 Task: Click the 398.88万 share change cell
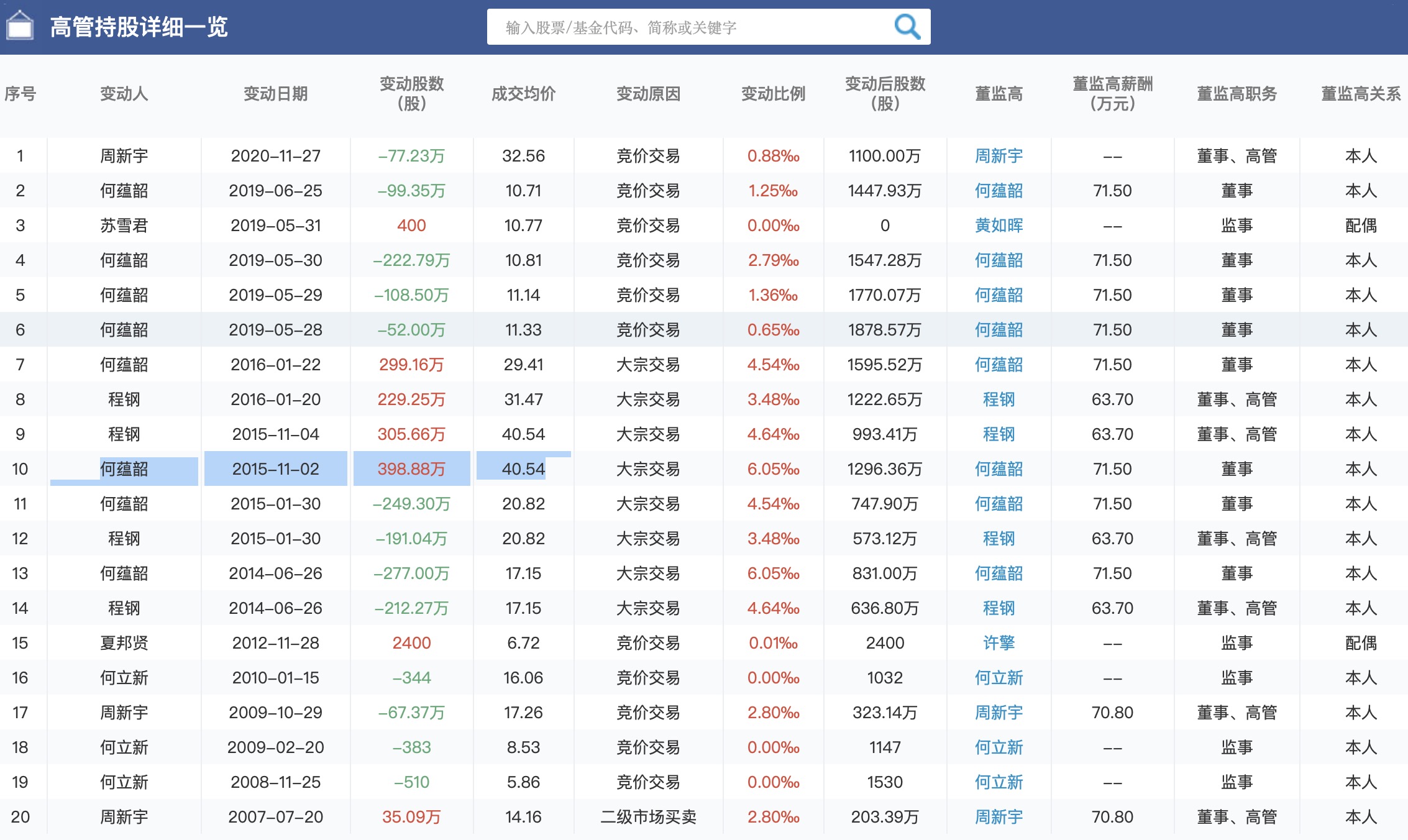[411, 469]
